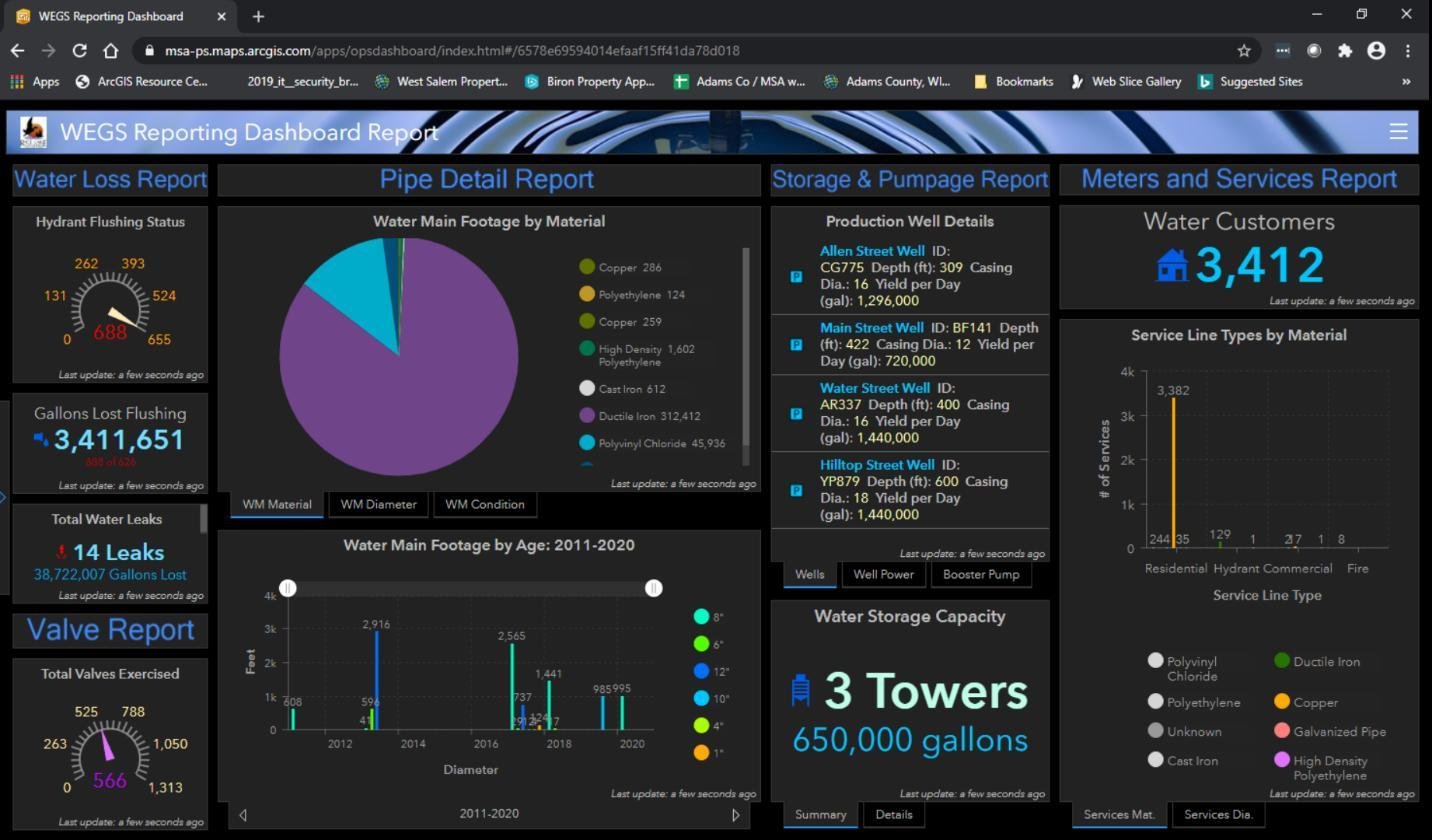Open the hidden bookmarks chevron on bookmarks bar
This screenshot has width=1432, height=840.
click(1409, 81)
